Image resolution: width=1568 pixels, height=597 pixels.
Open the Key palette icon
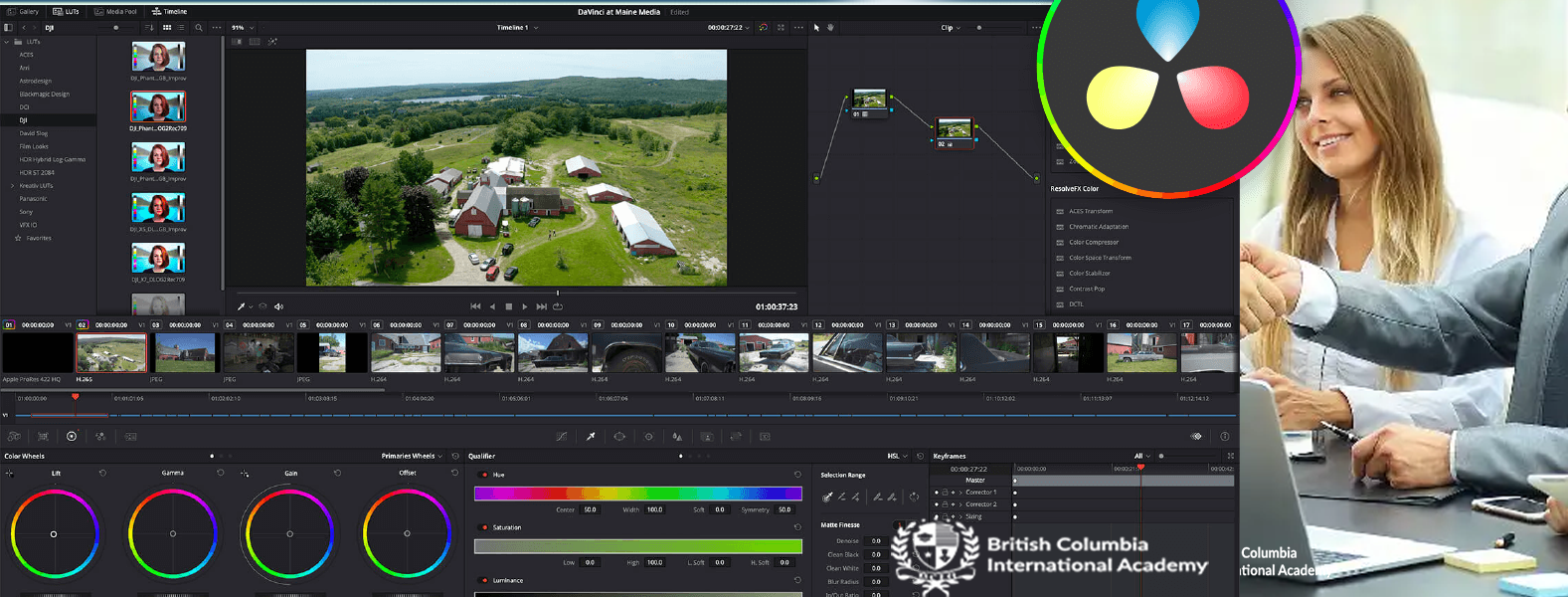pos(707,436)
